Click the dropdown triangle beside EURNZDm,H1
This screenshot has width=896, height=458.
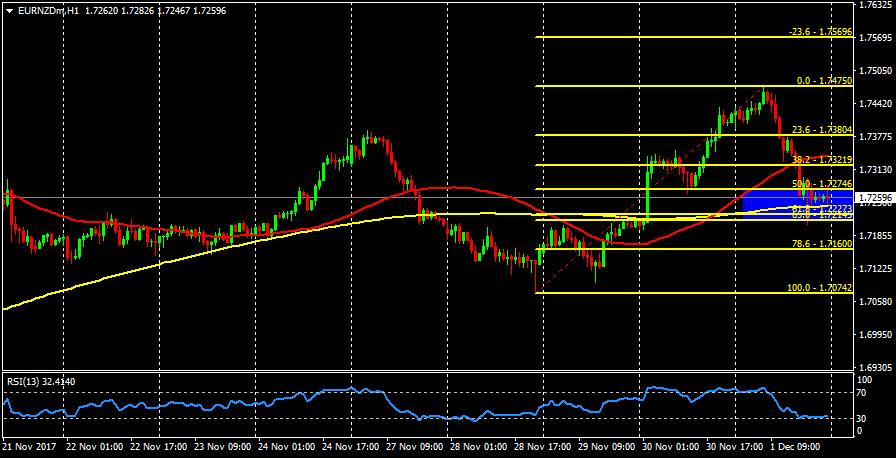tap(10, 9)
